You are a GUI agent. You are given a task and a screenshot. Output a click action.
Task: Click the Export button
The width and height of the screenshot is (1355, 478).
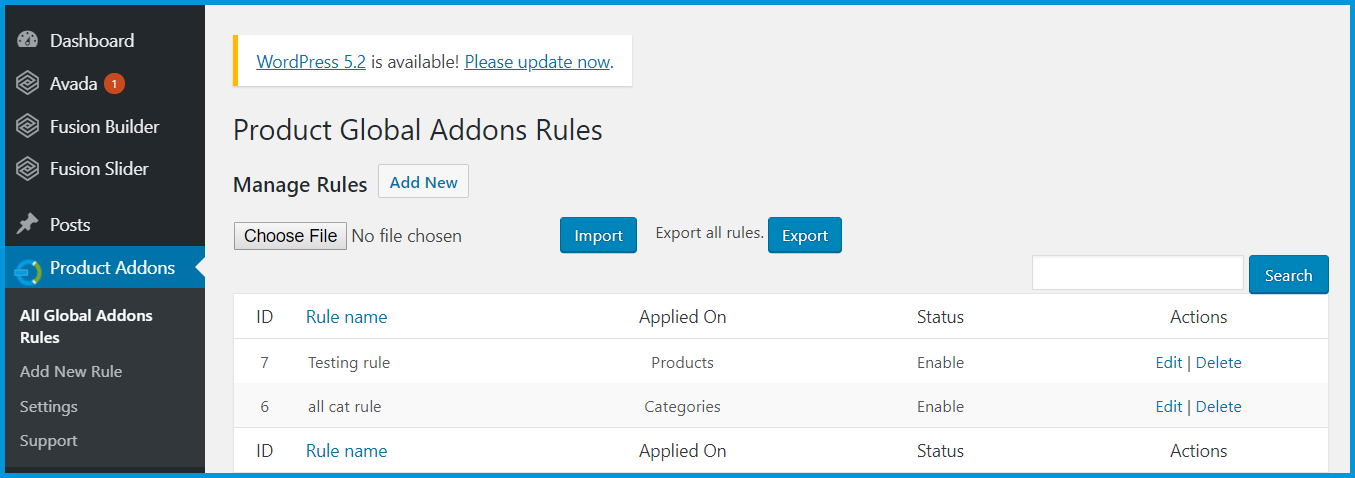(804, 236)
